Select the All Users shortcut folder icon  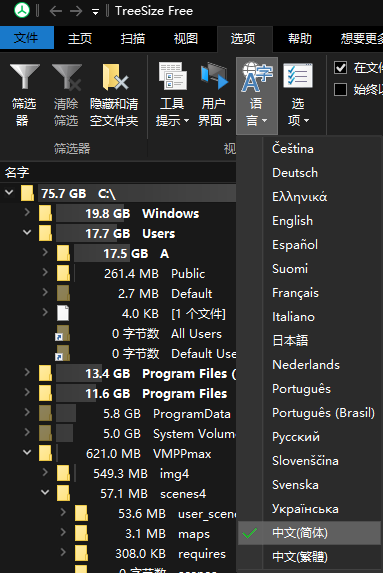[62, 333]
